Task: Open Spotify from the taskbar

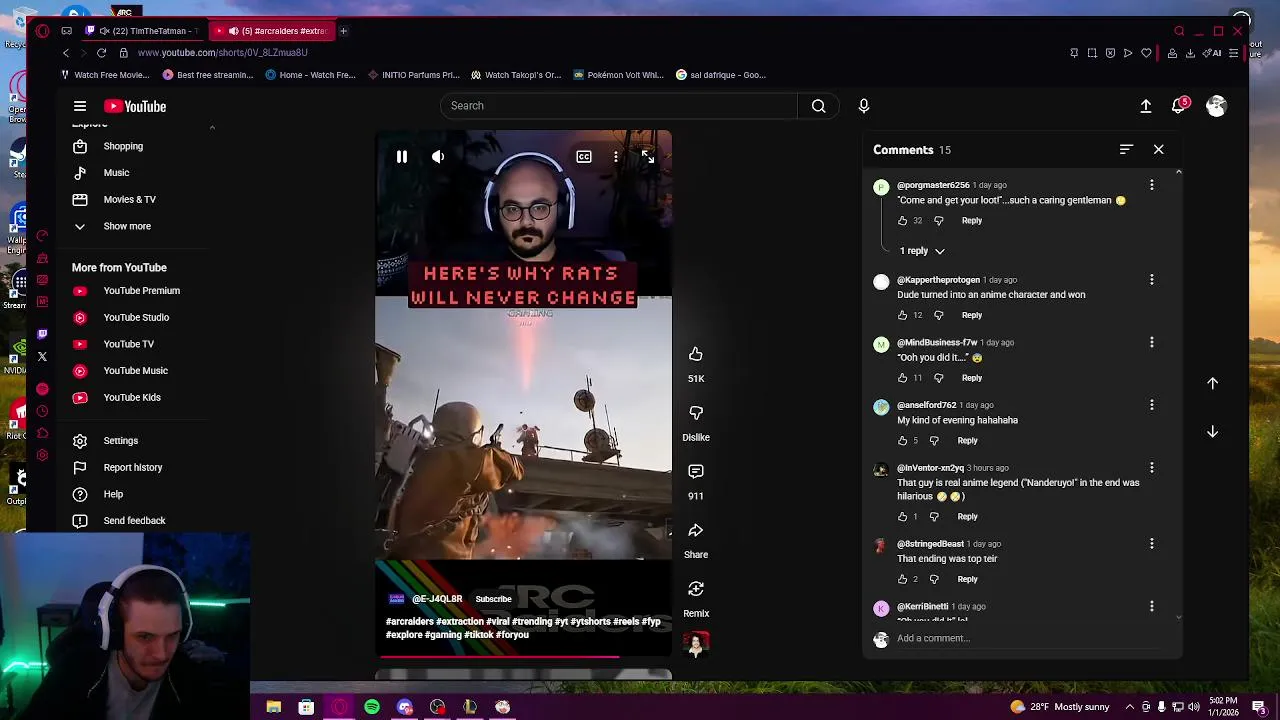Action: coord(372,707)
